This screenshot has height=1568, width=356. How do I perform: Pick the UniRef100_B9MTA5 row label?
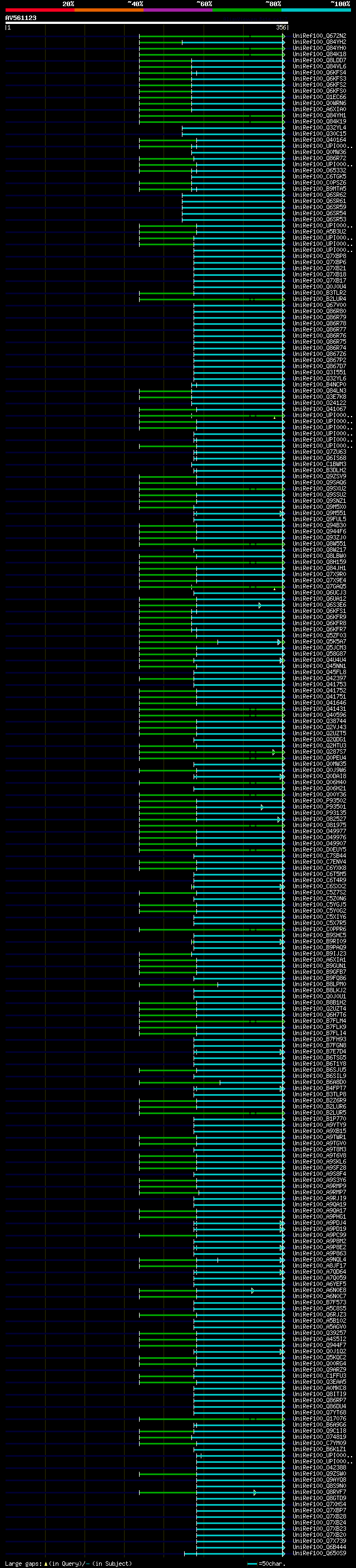pos(319,189)
